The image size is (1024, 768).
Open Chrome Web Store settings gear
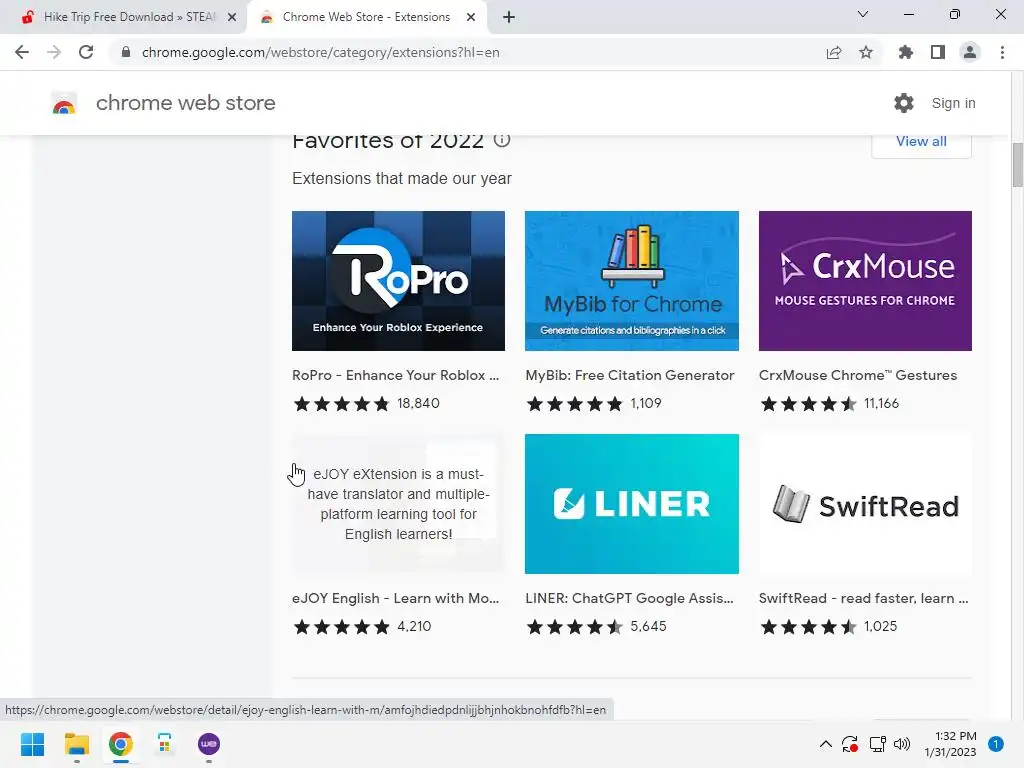click(904, 103)
